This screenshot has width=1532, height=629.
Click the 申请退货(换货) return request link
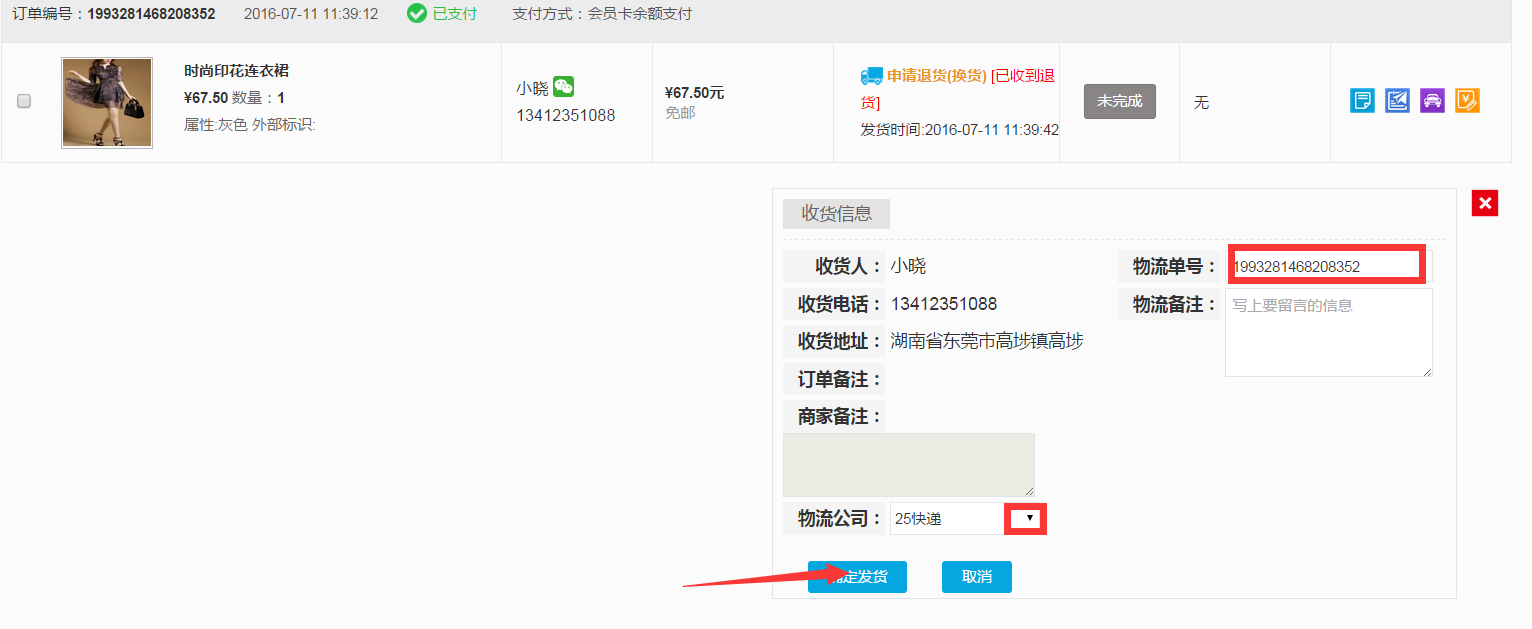(936, 76)
